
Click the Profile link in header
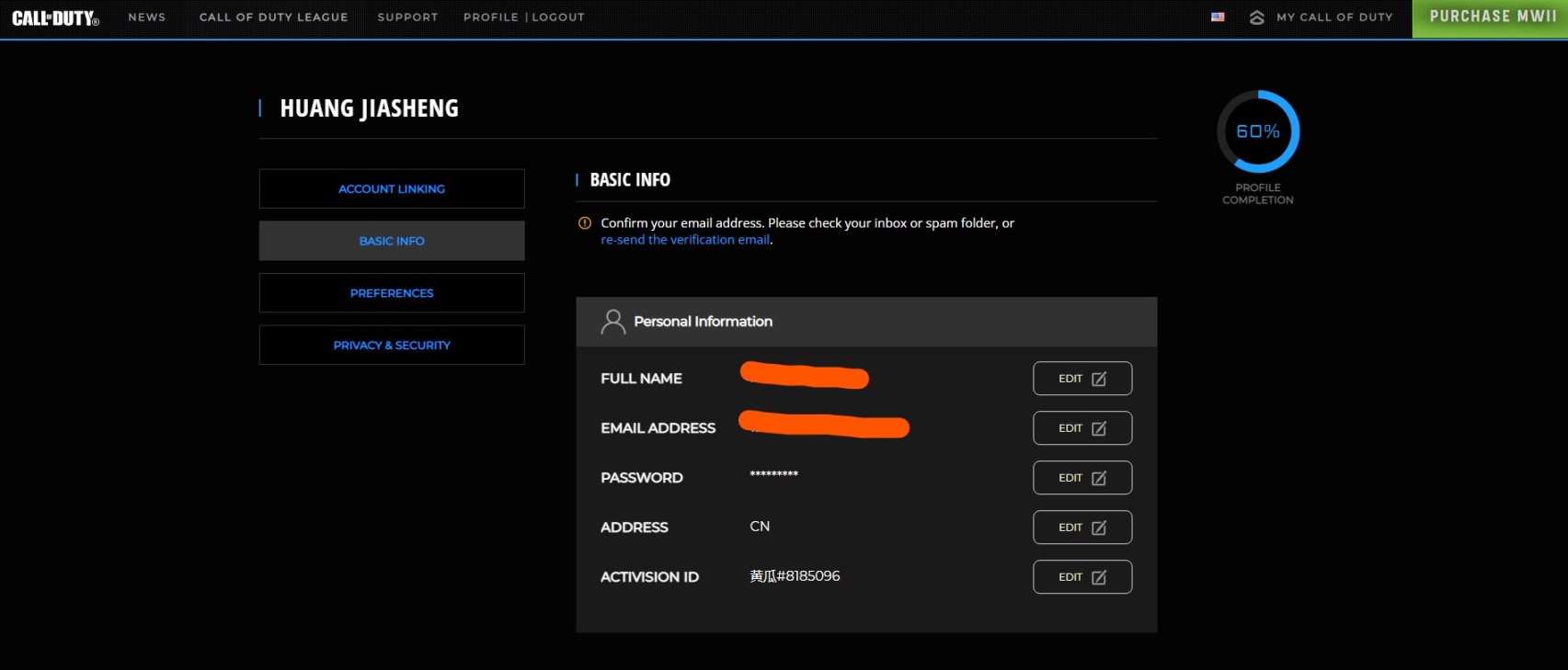[x=491, y=17]
